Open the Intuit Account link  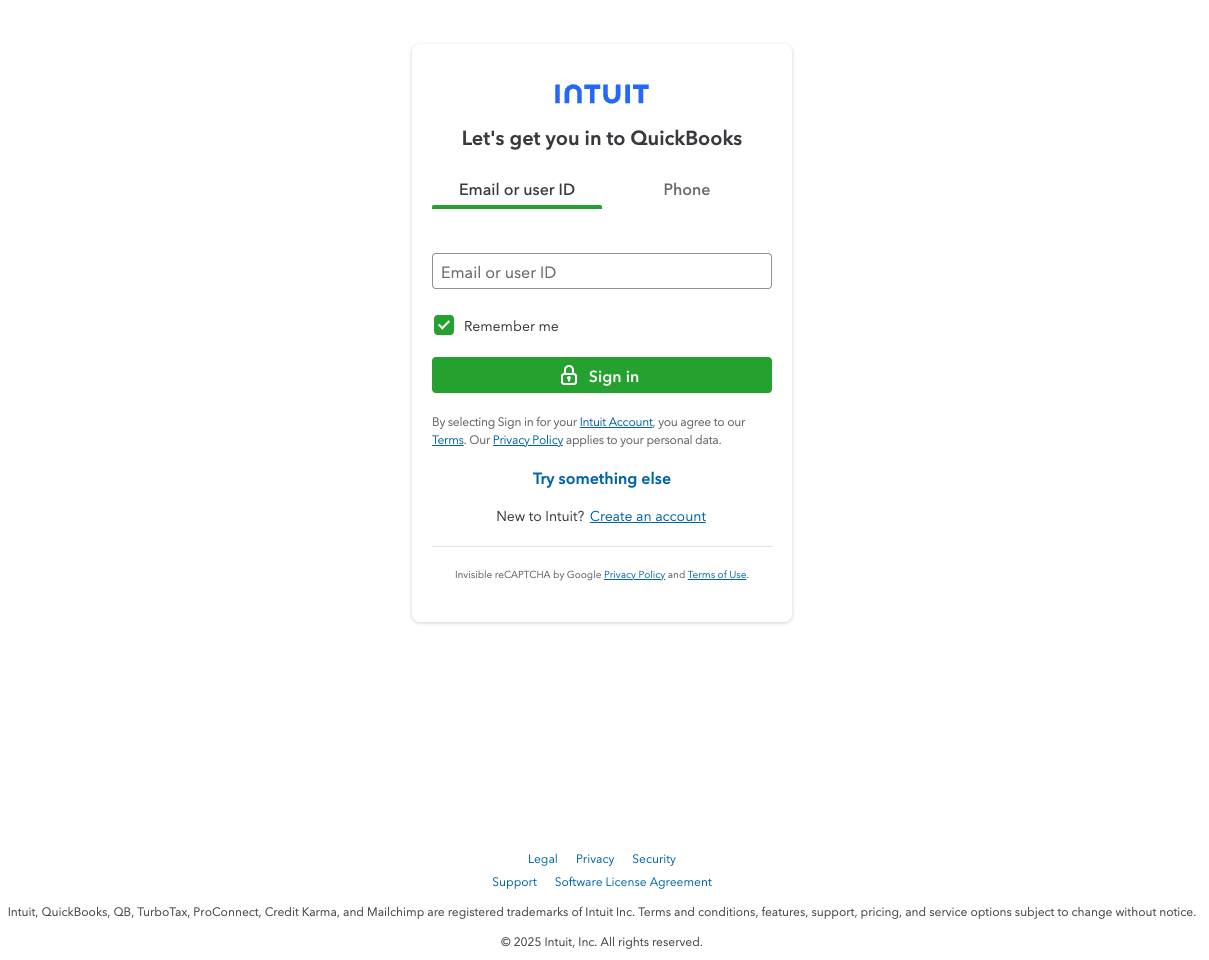(x=616, y=422)
